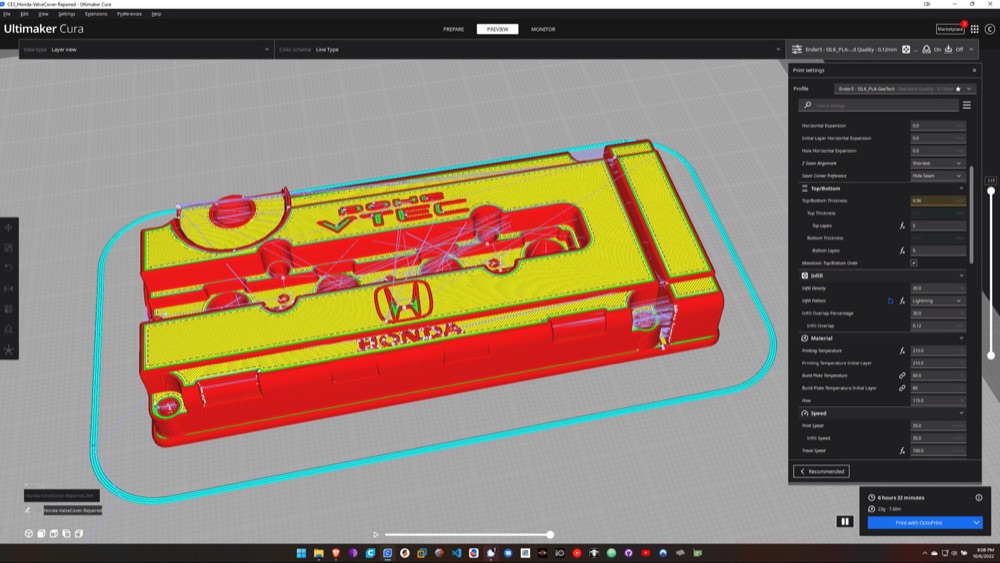Open the settings visibility hamburger menu

tap(967, 105)
